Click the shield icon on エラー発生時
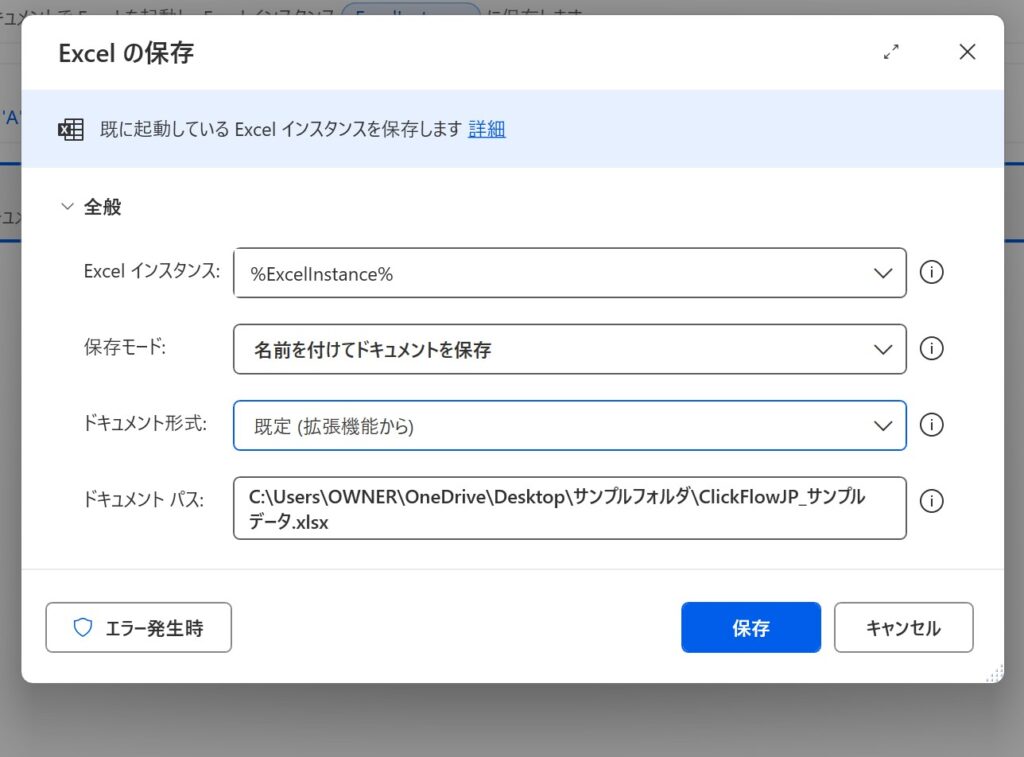The width and height of the screenshot is (1024, 757). pyautogui.click(x=83, y=628)
